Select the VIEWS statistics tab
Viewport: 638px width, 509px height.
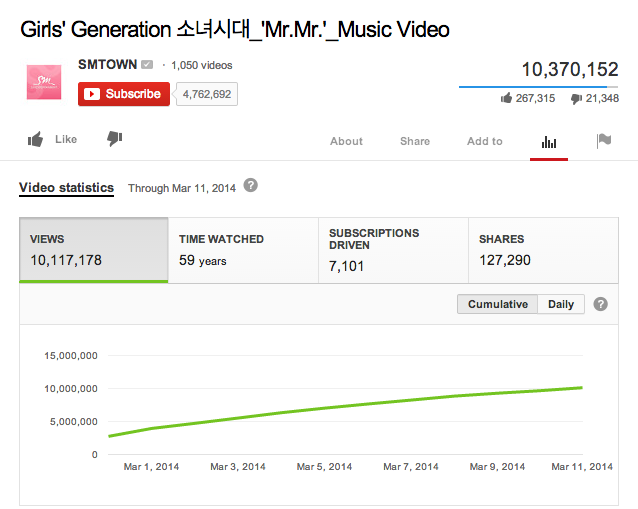(x=94, y=250)
